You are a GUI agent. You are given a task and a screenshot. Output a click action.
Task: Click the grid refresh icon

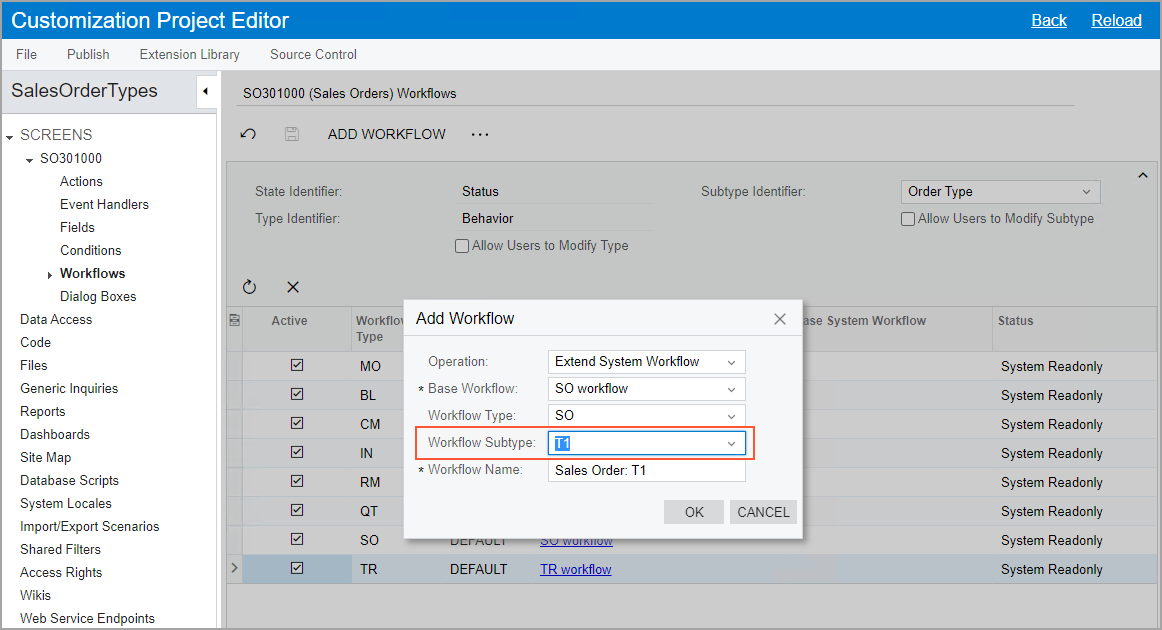pyautogui.click(x=250, y=287)
